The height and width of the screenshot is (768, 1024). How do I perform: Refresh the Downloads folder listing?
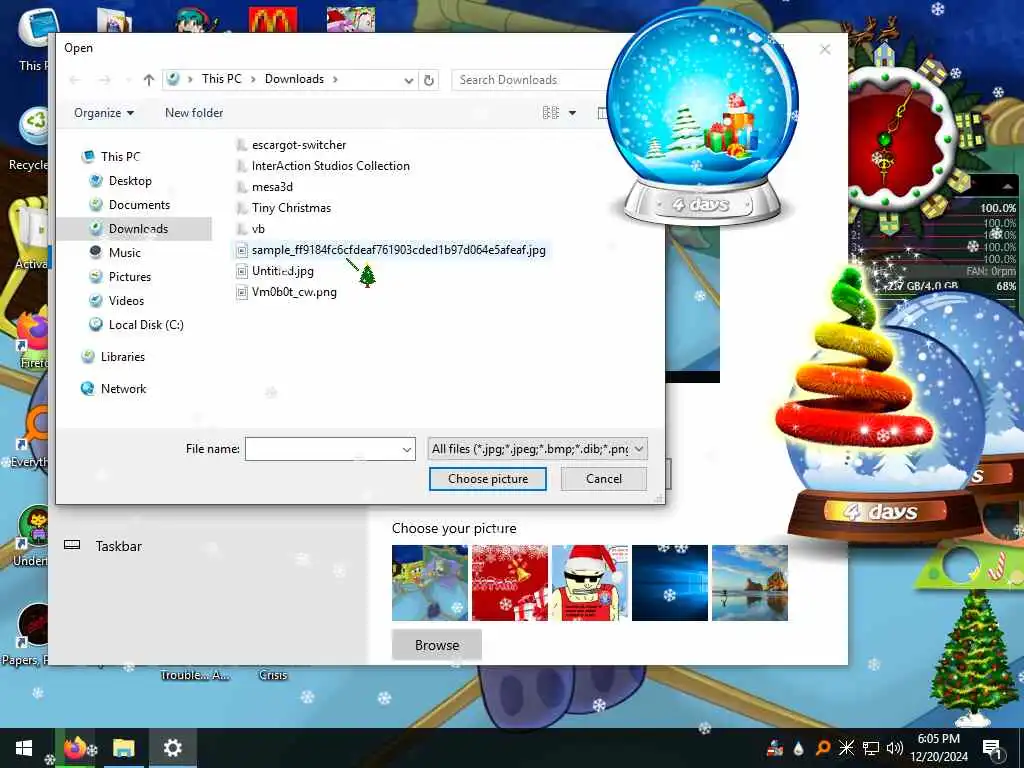429,80
